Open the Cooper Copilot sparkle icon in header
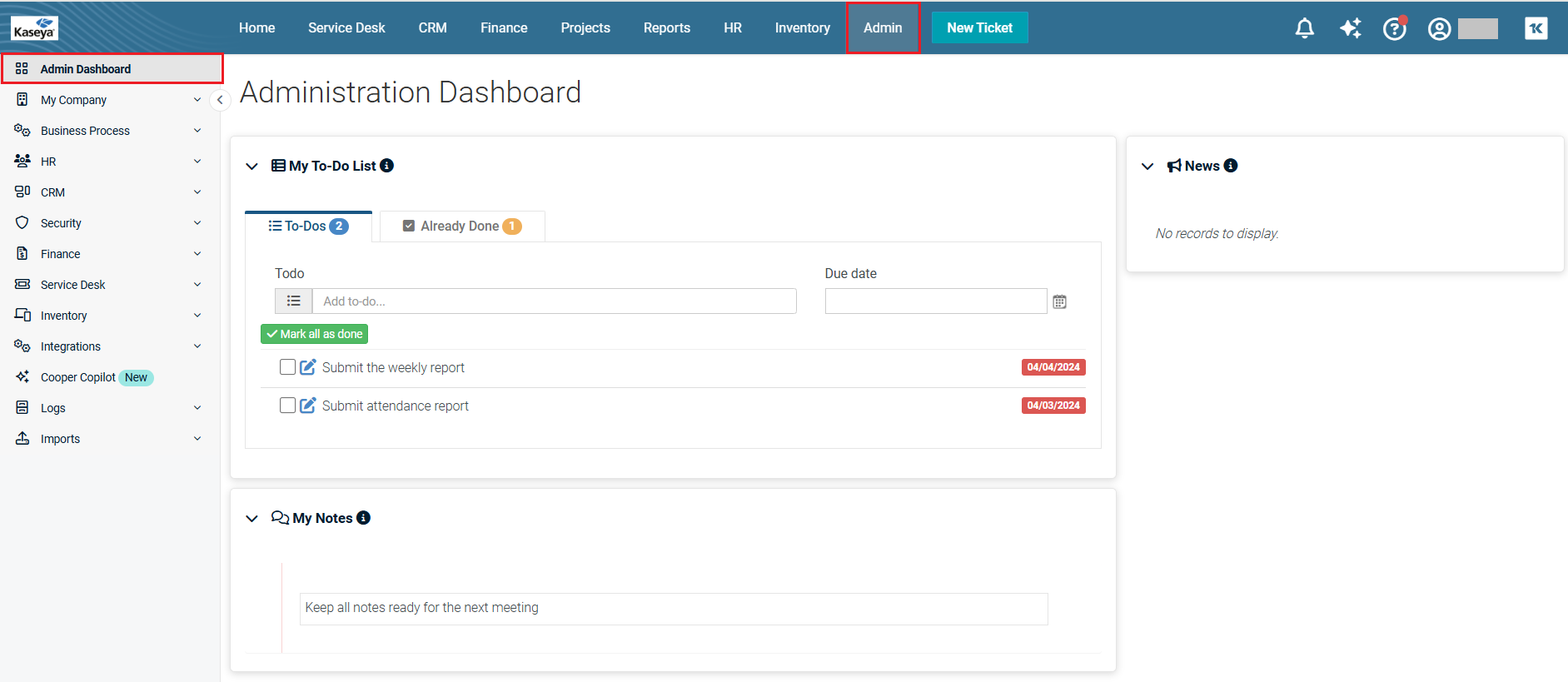This screenshot has height=682, width=1568. [x=1350, y=28]
